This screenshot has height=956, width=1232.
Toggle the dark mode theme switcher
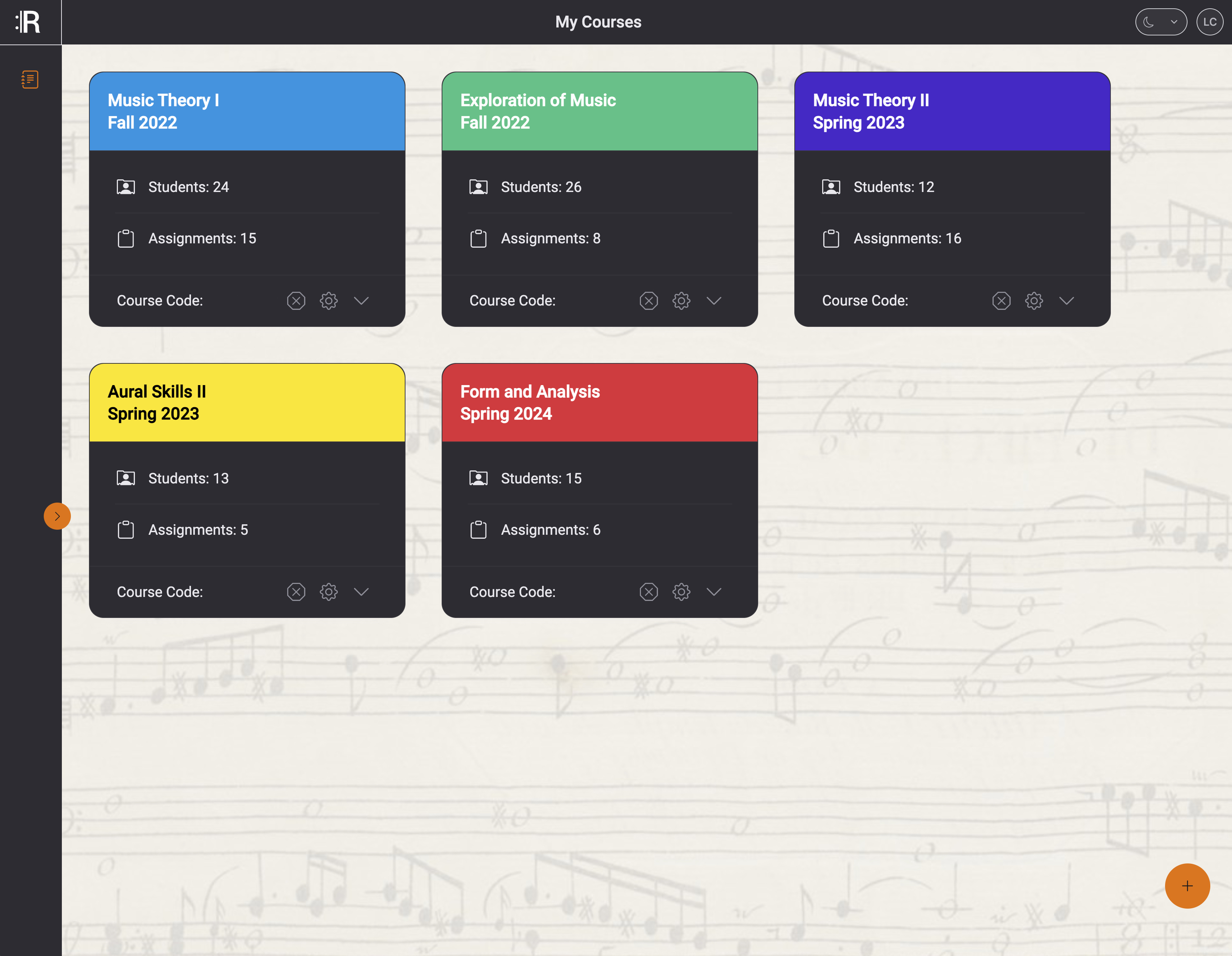click(1160, 22)
